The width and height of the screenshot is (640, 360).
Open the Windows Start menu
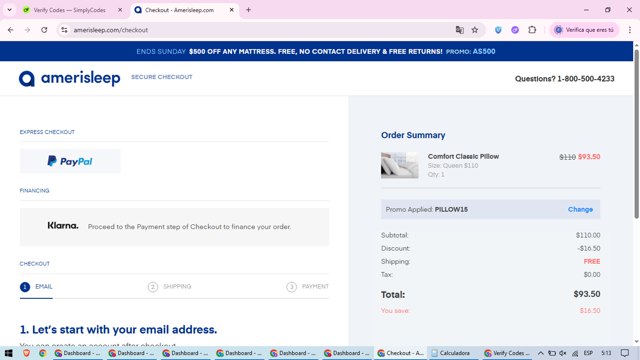[x=9, y=353]
